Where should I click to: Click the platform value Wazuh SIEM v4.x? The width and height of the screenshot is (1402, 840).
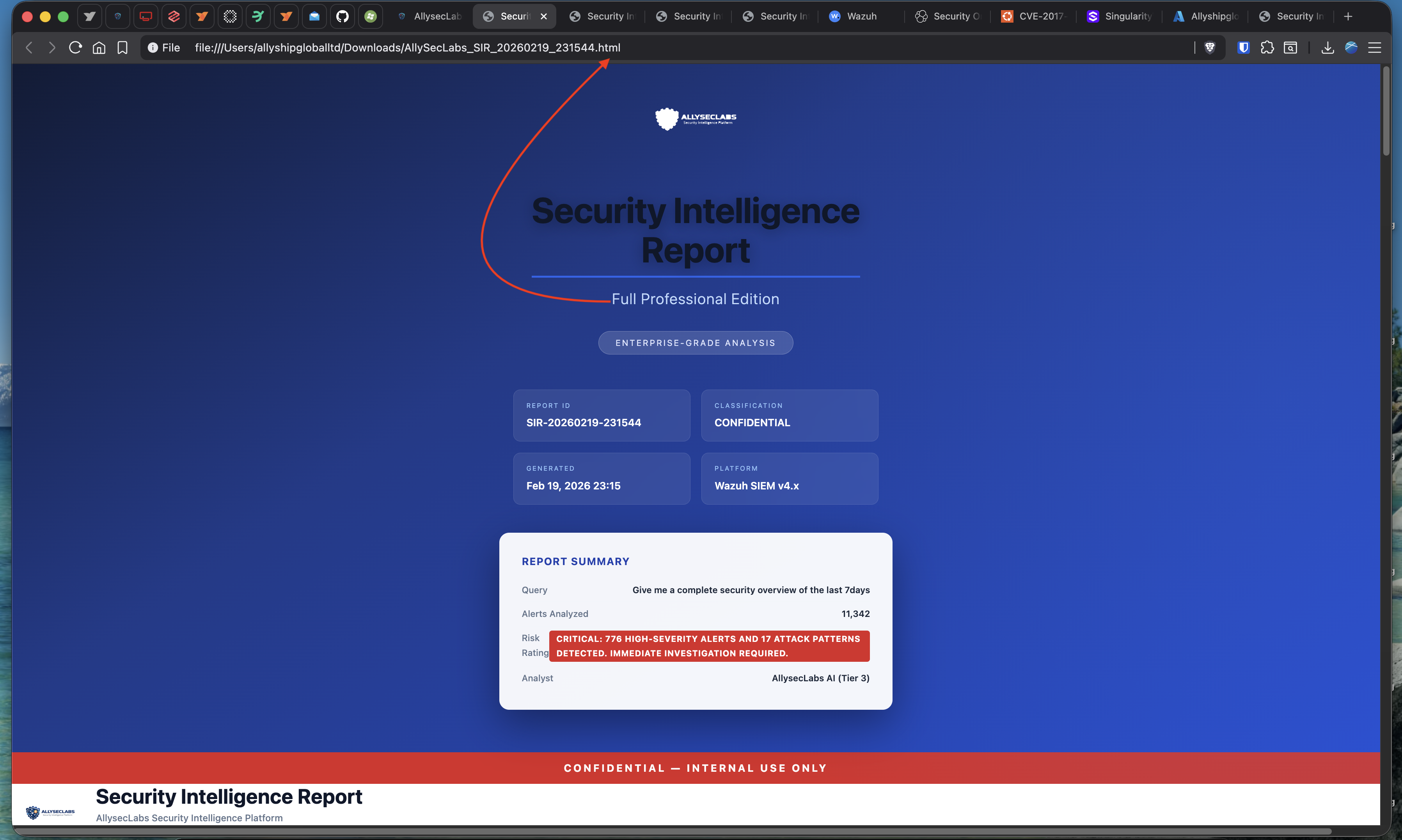point(756,486)
